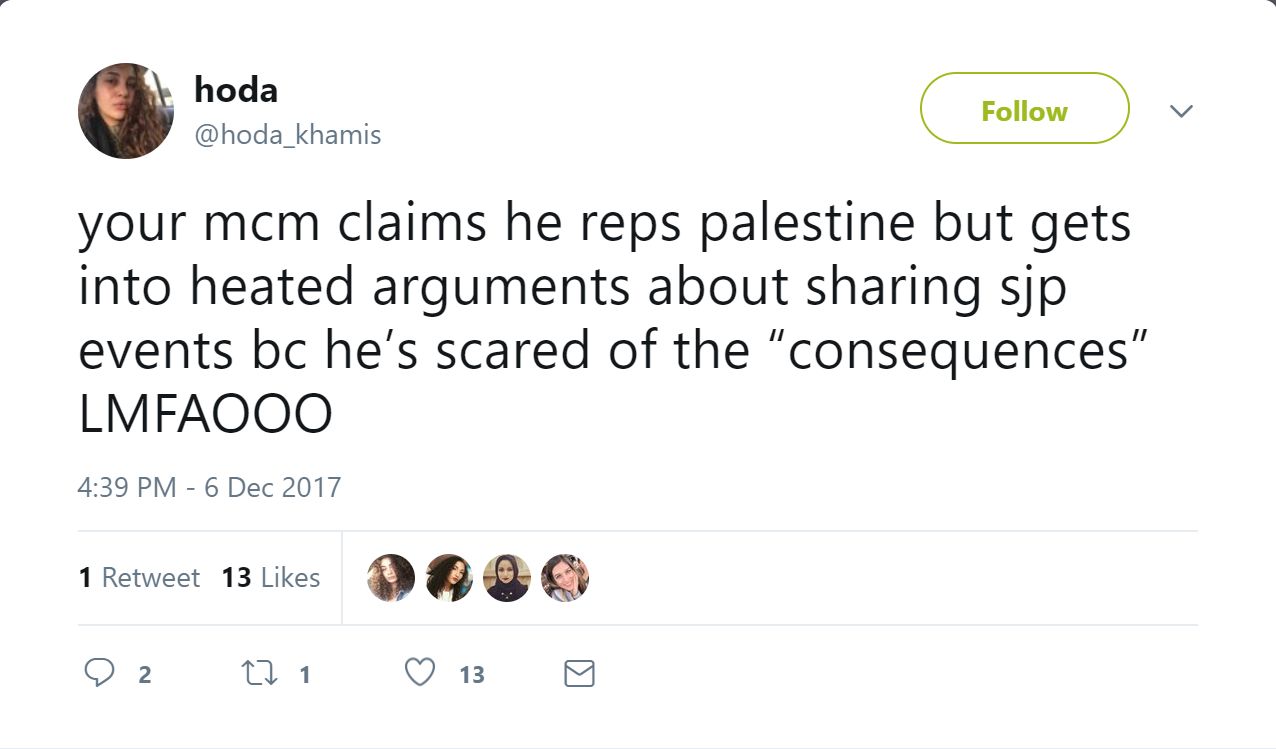The height and width of the screenshot is (749, 1276).
Task: Follow the @hoda_khamis account
Action: point(1024,109)
